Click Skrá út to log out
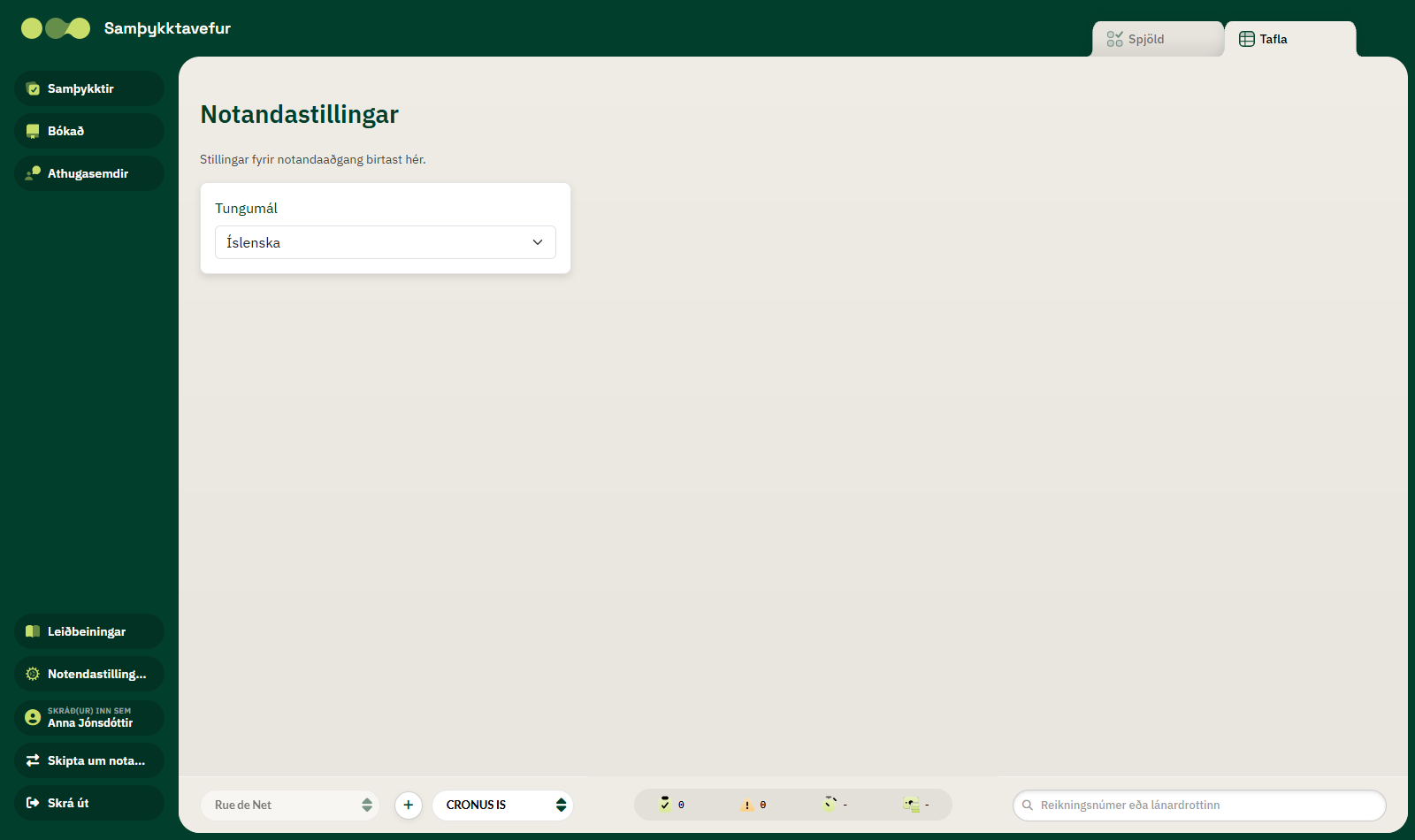This screenshot has width=1415, height=840. (89, 803)
